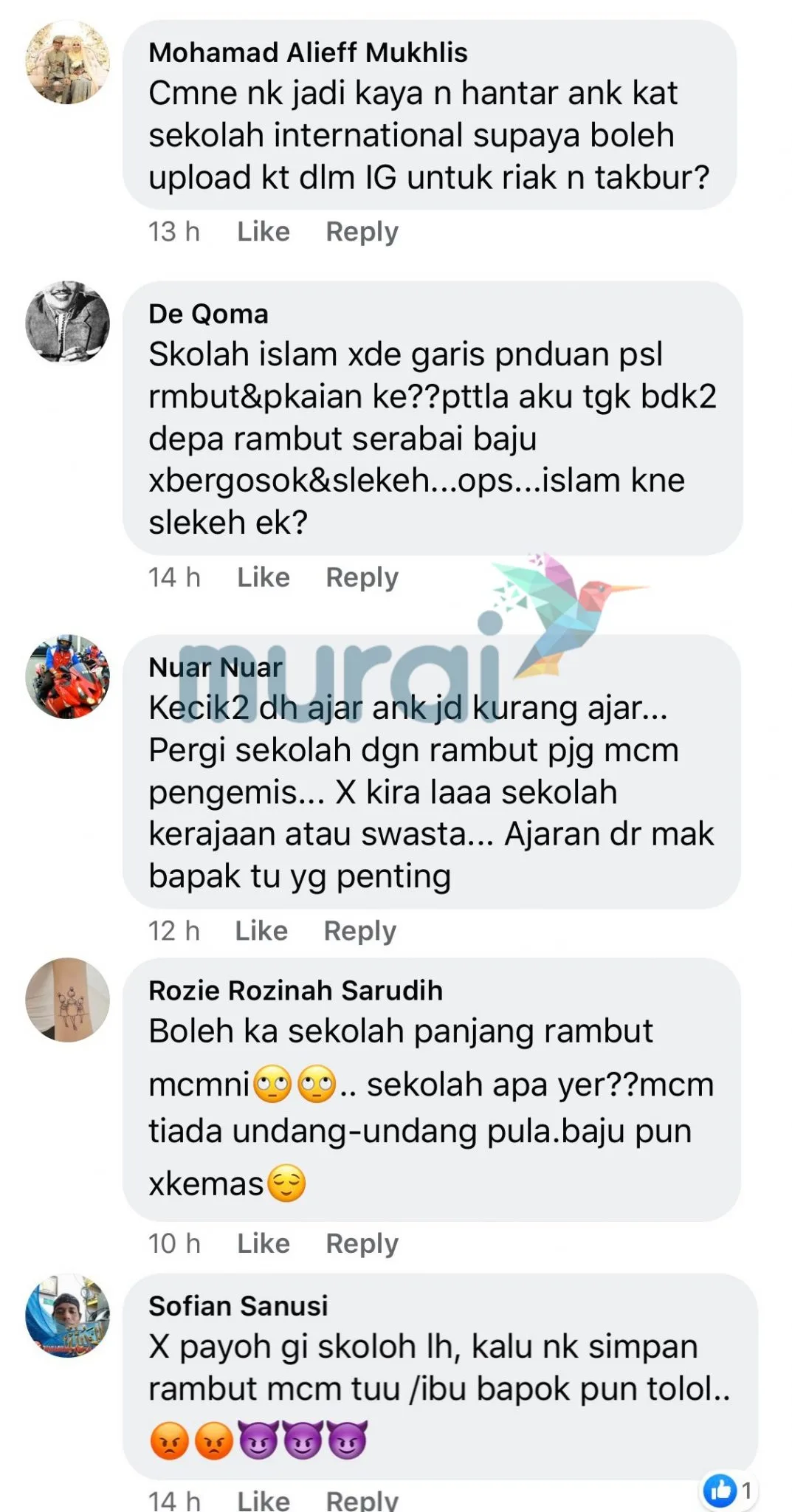Like Mohamad Alieff Mukhlis's comment
Image resolution: width=792 pixels, height=1512 pixels.
coord(264,232)
